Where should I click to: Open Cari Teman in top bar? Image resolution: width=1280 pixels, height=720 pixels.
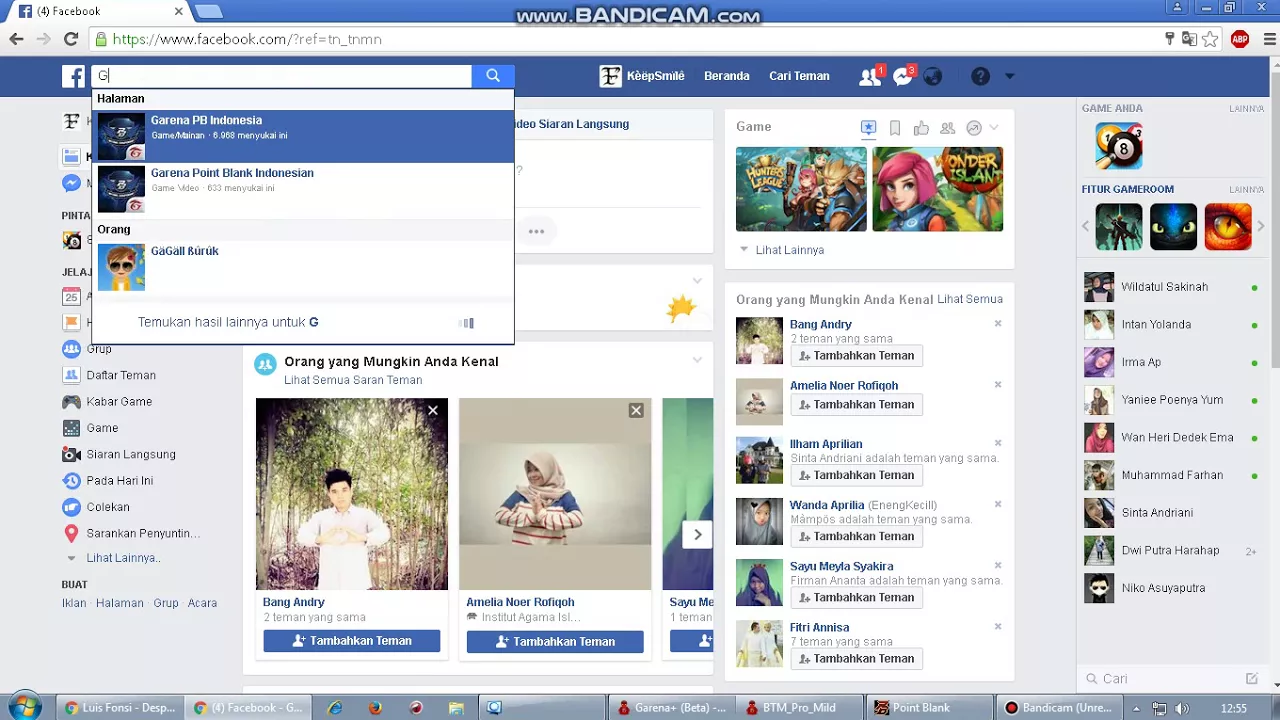point(799,76)
